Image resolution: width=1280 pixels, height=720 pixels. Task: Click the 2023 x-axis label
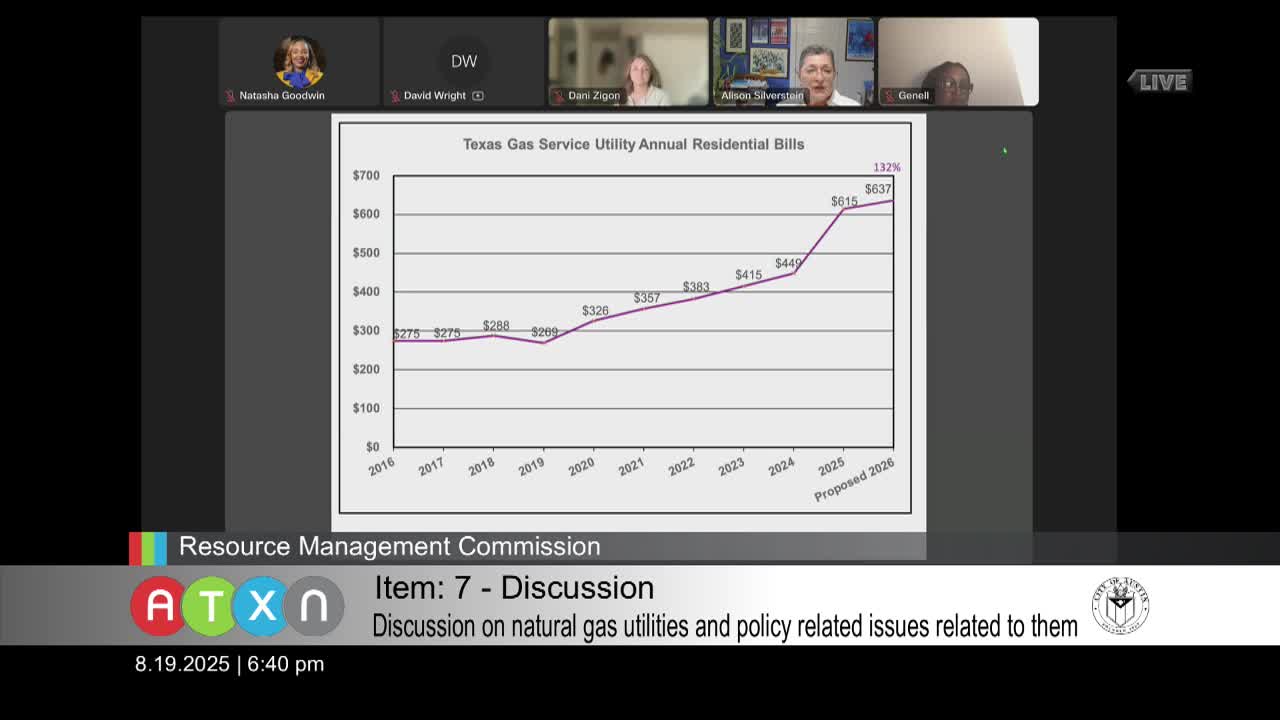pyautogui.click(x=731, y=466)
